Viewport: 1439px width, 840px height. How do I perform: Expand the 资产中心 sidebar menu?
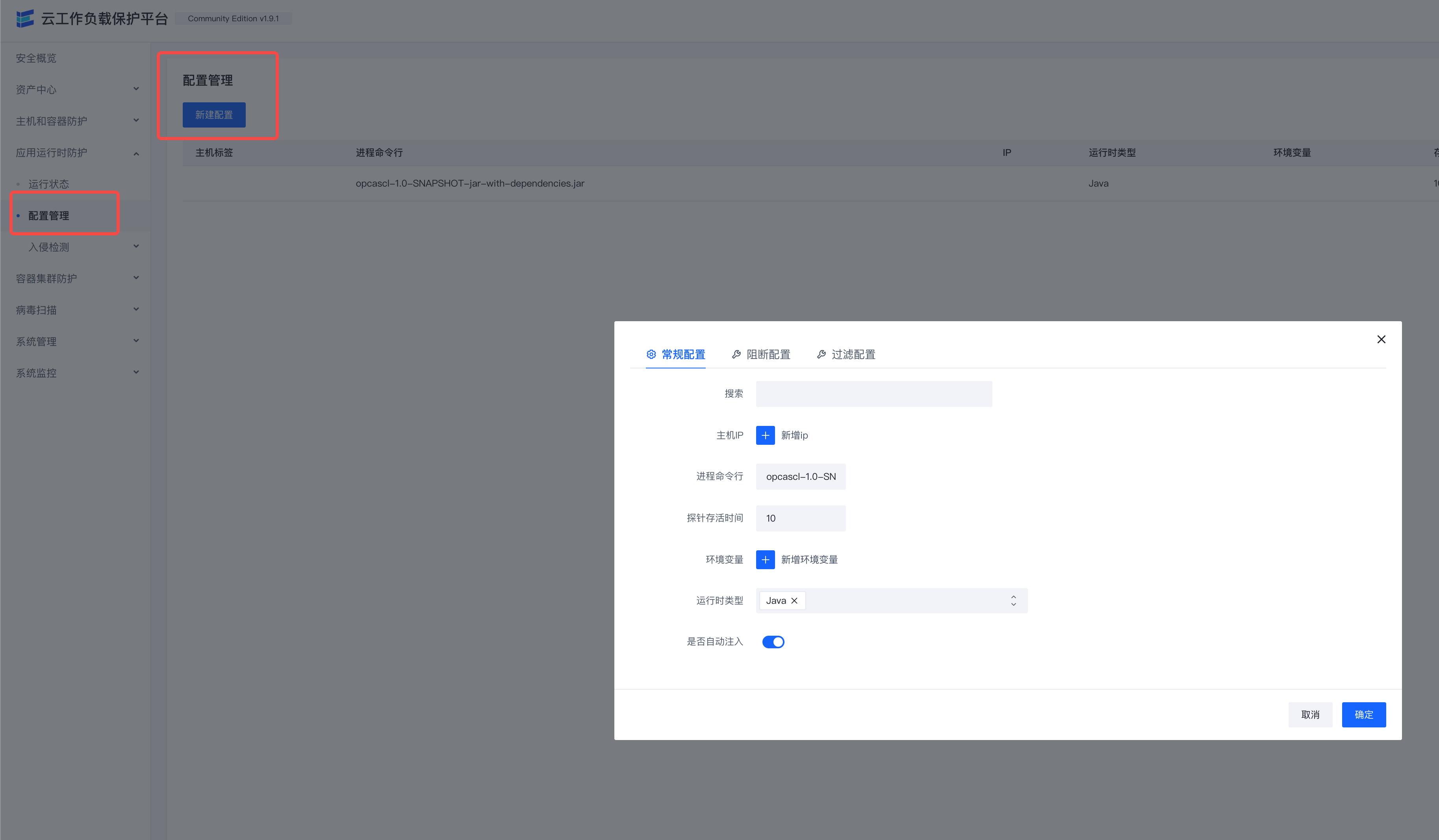point(75,90)
